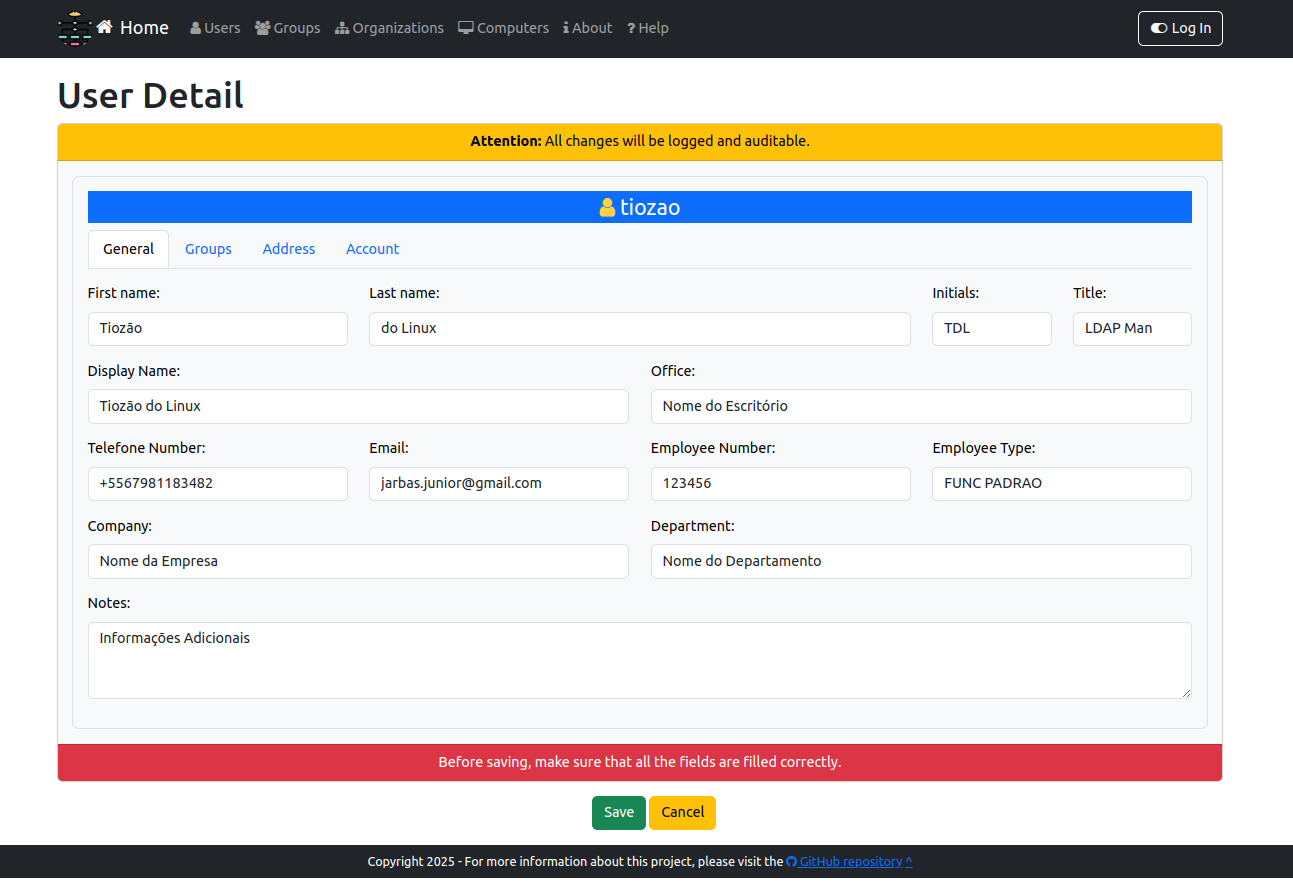
Task: Select the General tab
Action: pos(129,249)
